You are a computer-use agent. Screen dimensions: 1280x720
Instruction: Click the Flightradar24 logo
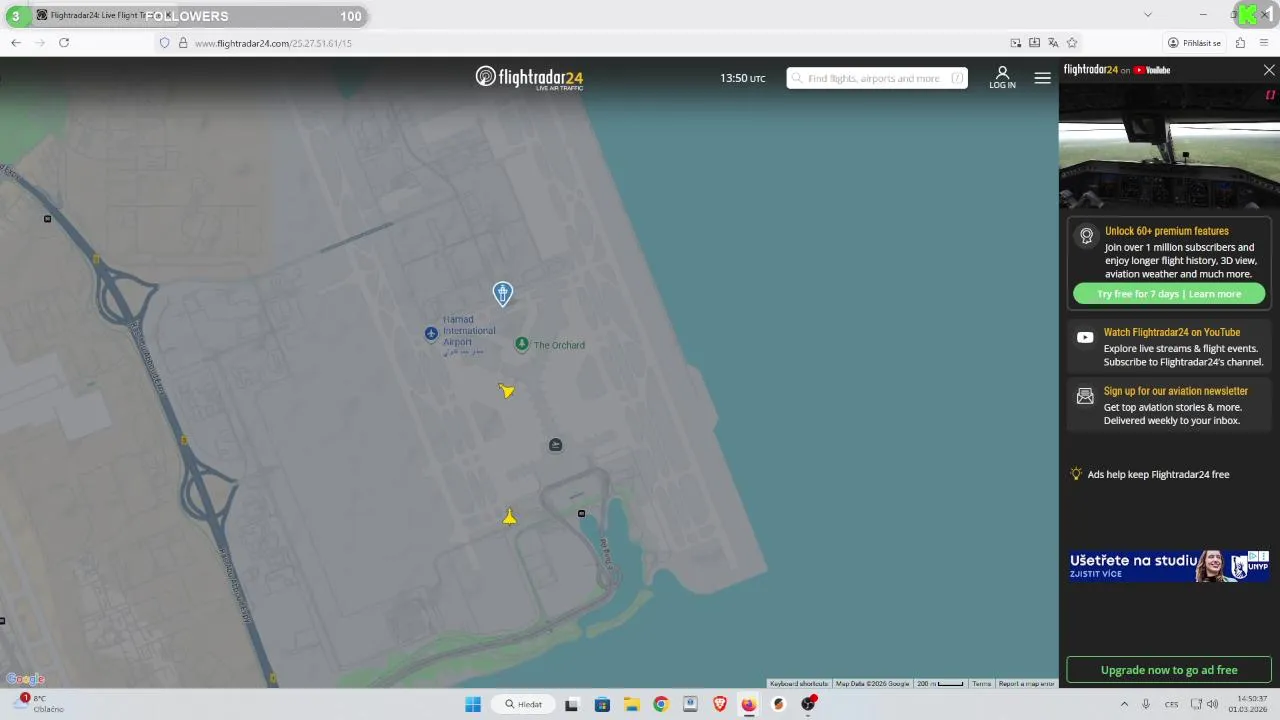pyautogui.click(x=529, y=78)
